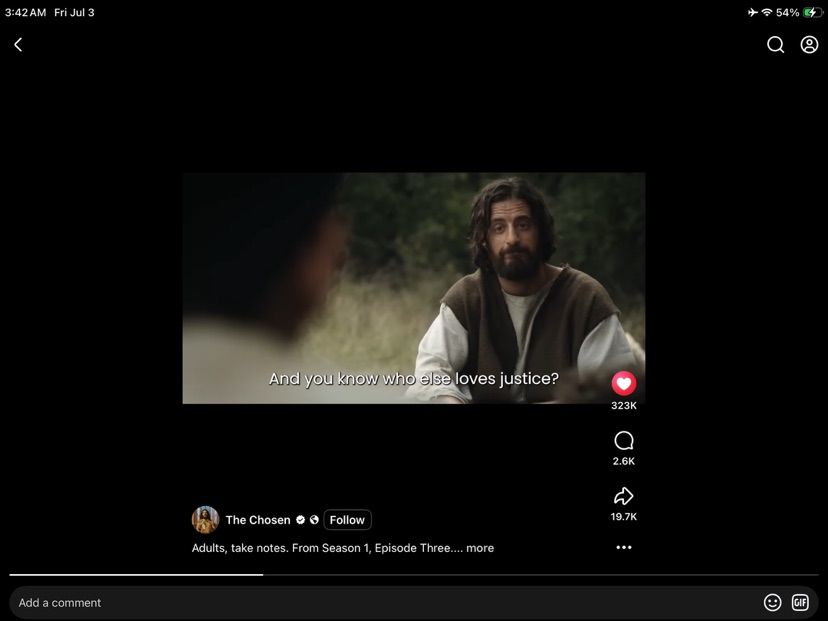The width and height of the screenshot is (828, 621).
Task: Seek on the video progress bar
Action: [414, 575]
